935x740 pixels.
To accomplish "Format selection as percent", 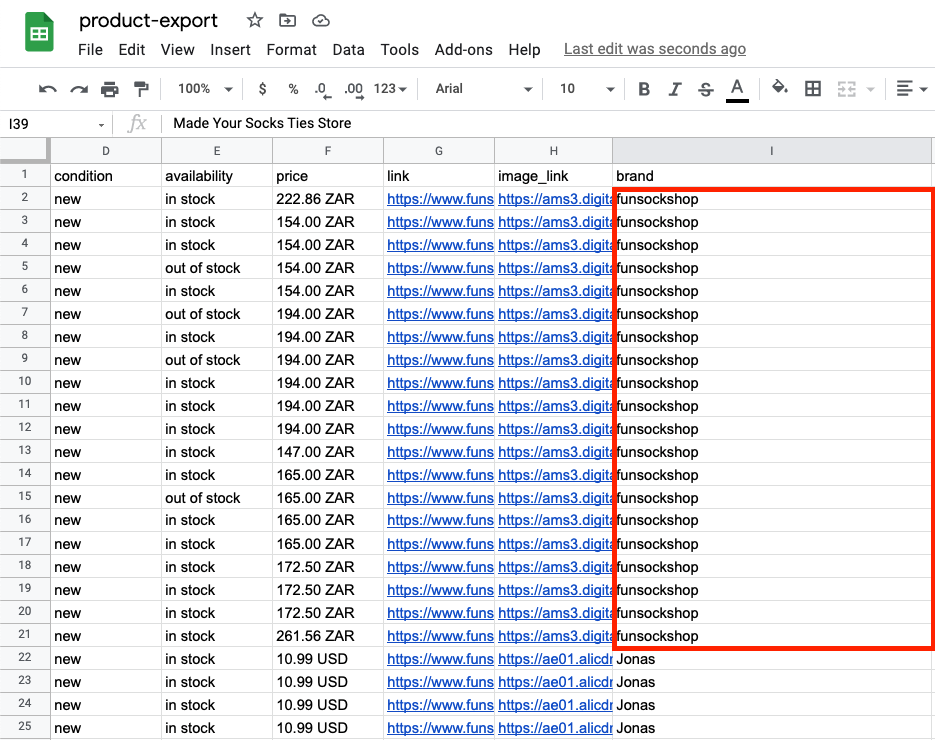I will click(x=293, y=89).
